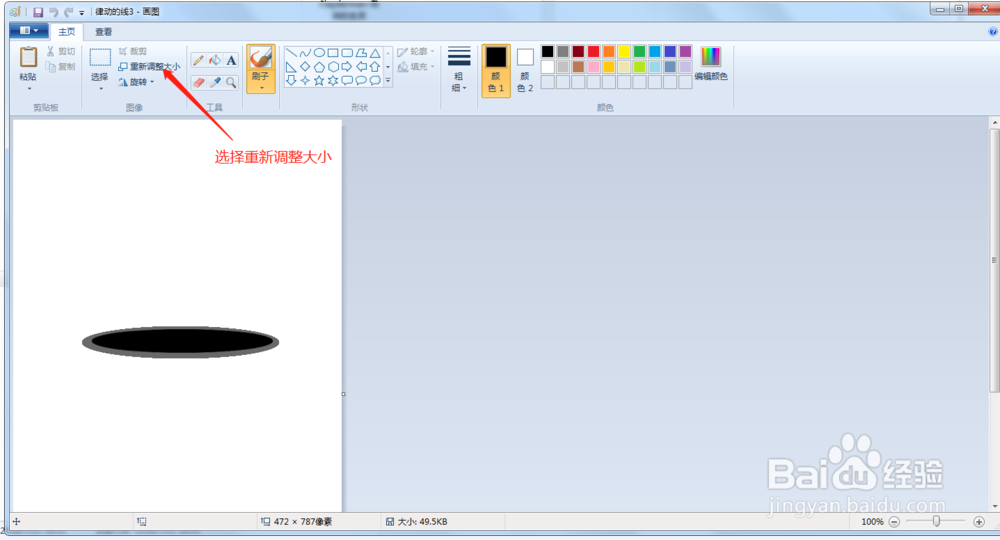Viewport: 1000px width, 540px height.
Task: Click the black ellipse on the canvas
Action: click(180, 342)
